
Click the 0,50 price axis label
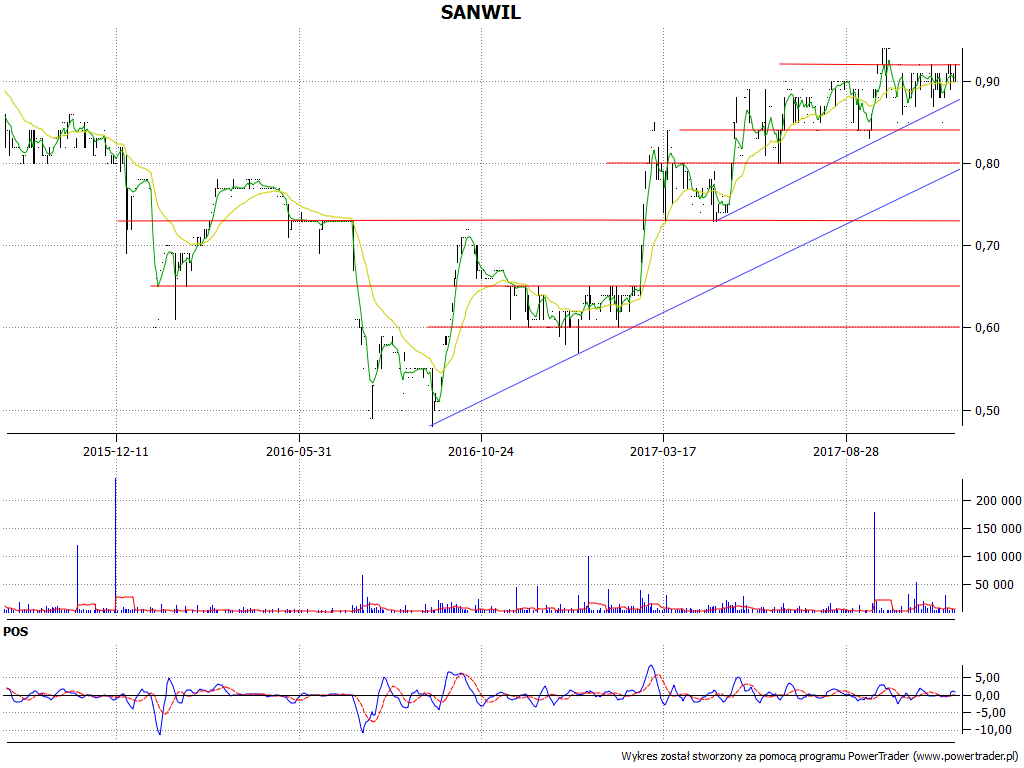coord(987,411)
